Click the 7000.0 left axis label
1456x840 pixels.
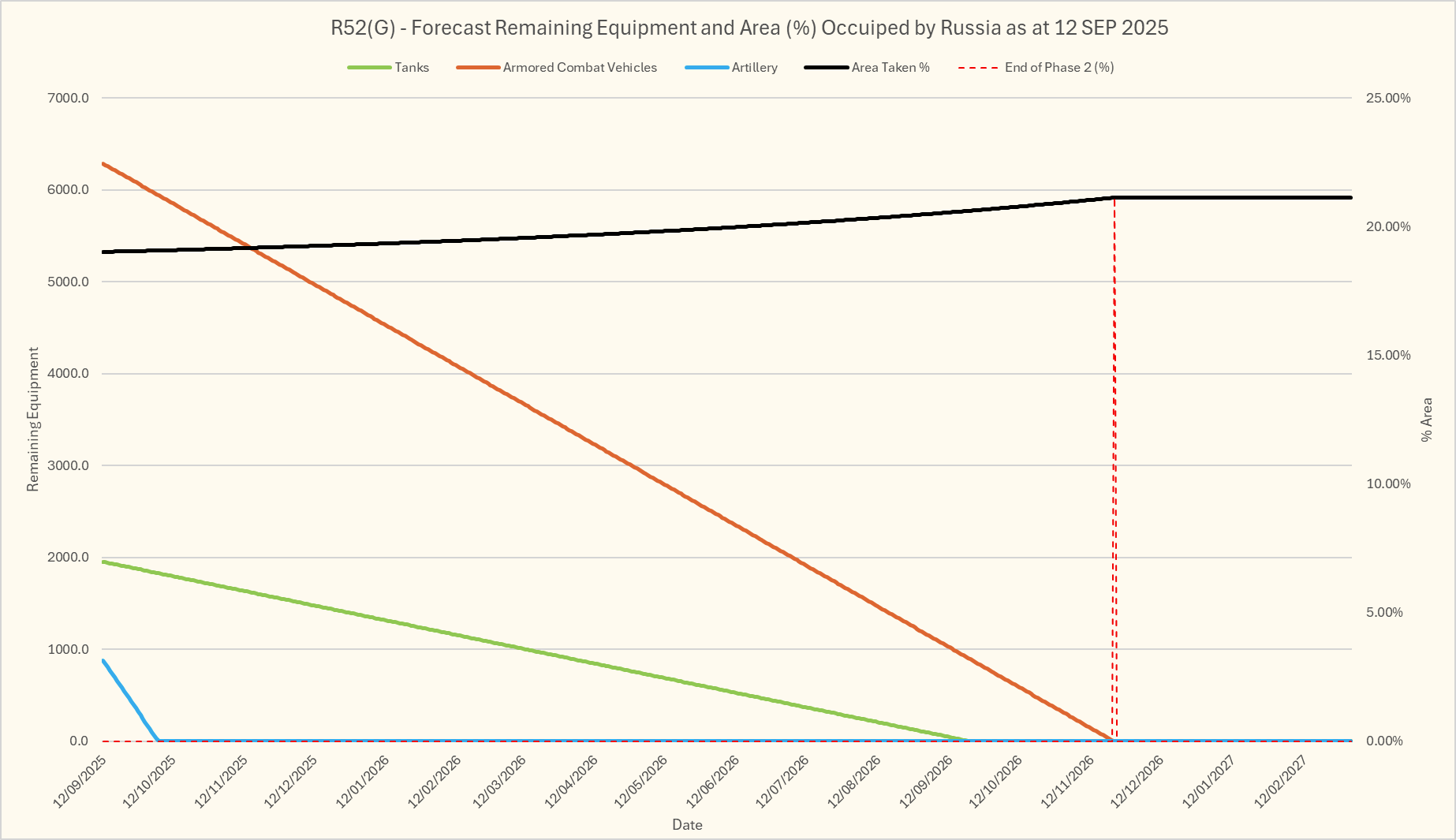coord(69,99)
